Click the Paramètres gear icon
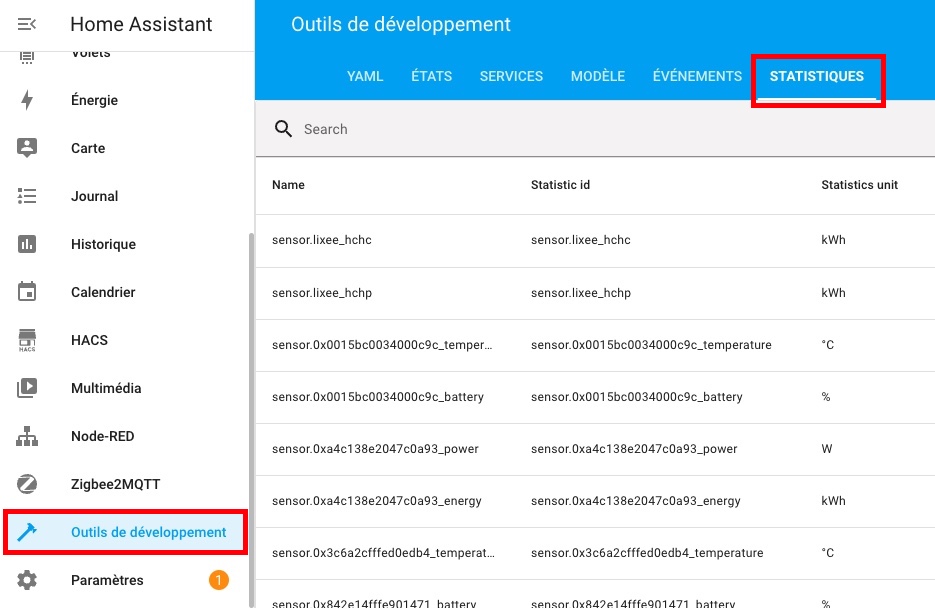935x608 pixels. coord(27,580)
